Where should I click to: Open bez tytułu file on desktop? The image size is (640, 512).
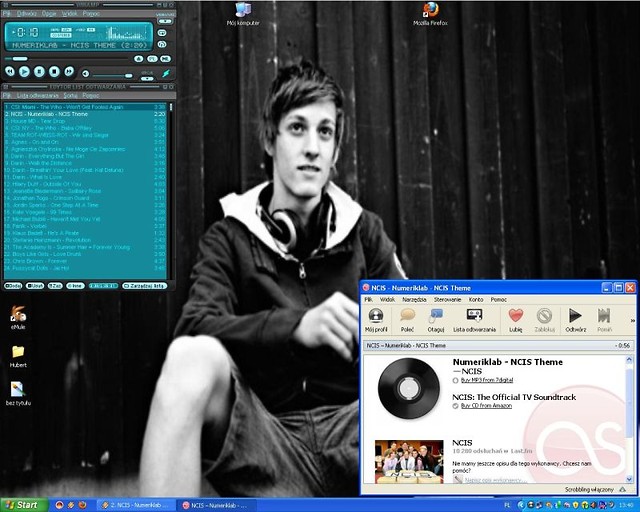[18, 394]
